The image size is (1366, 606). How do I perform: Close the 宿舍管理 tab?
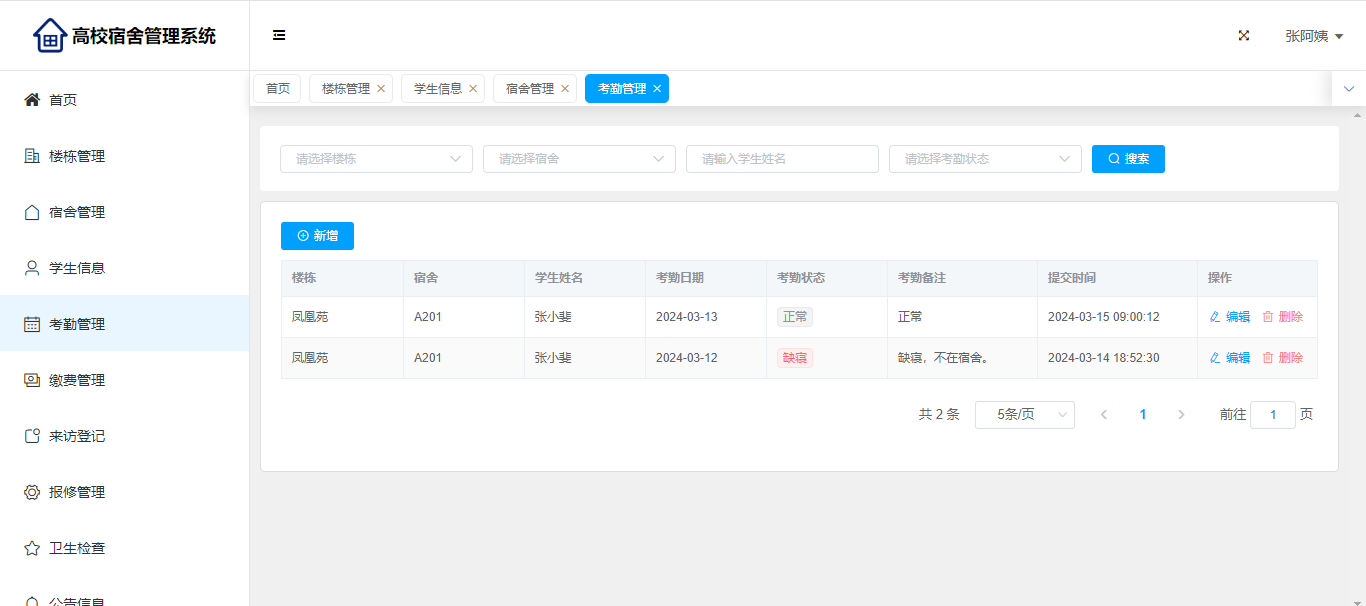coord(565,89)
